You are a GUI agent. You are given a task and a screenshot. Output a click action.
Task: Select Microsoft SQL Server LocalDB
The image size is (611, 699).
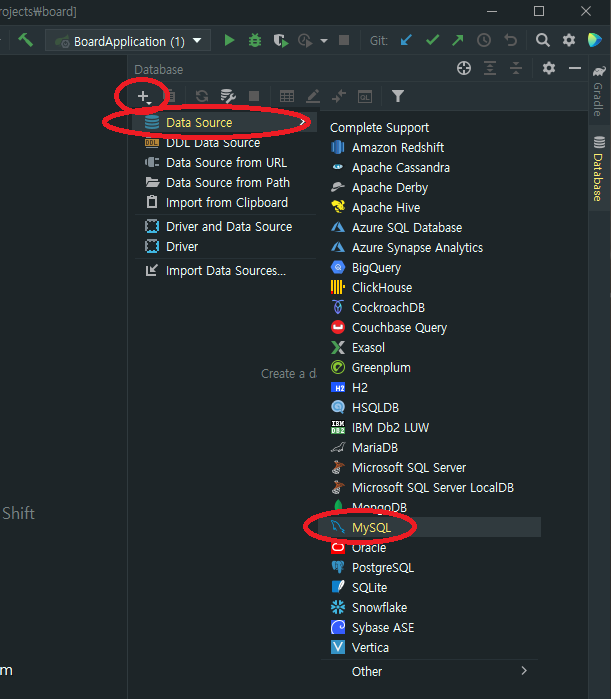click(431, 488)
